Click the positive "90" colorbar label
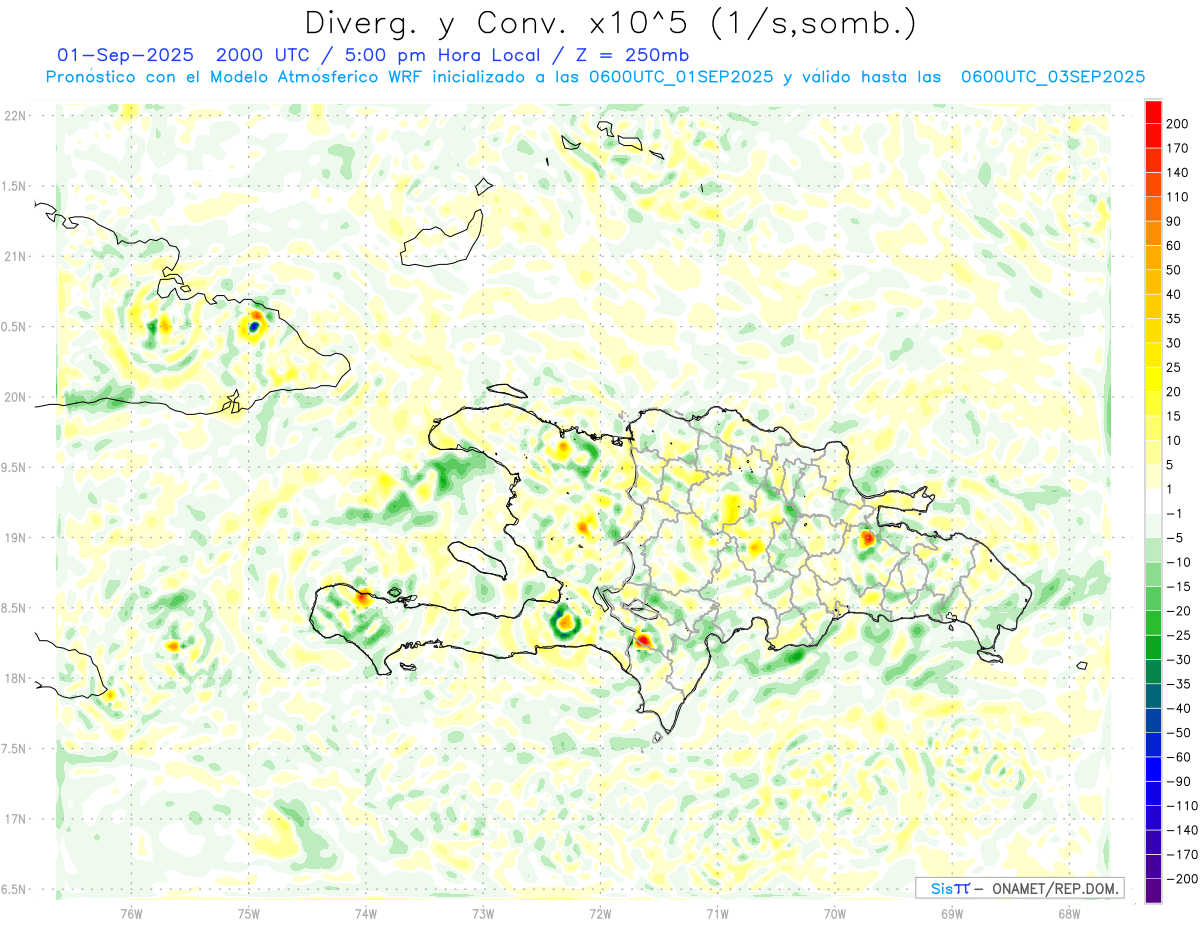1200x927 pixels. tap(1175, 221)
